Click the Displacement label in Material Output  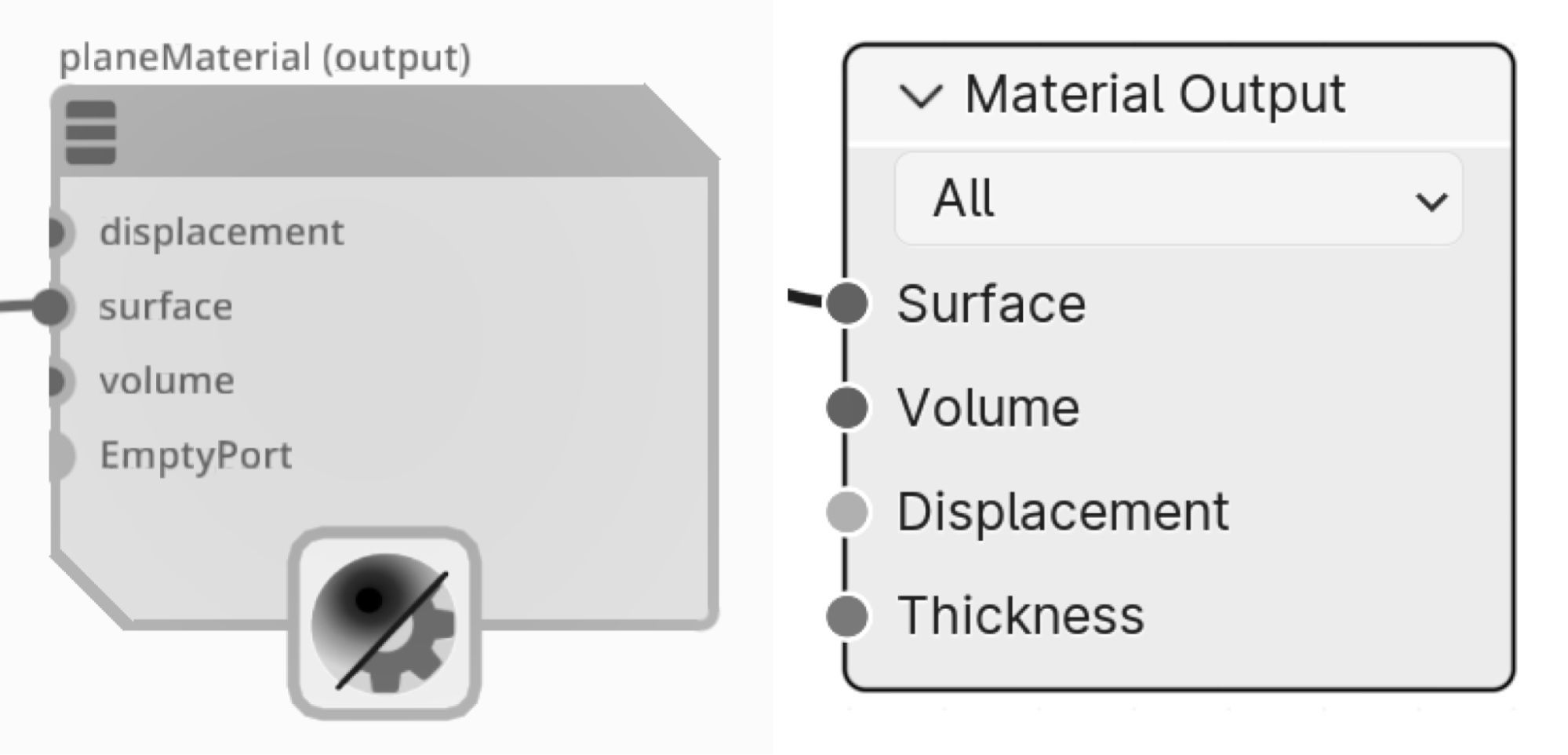click(1063, 512)
